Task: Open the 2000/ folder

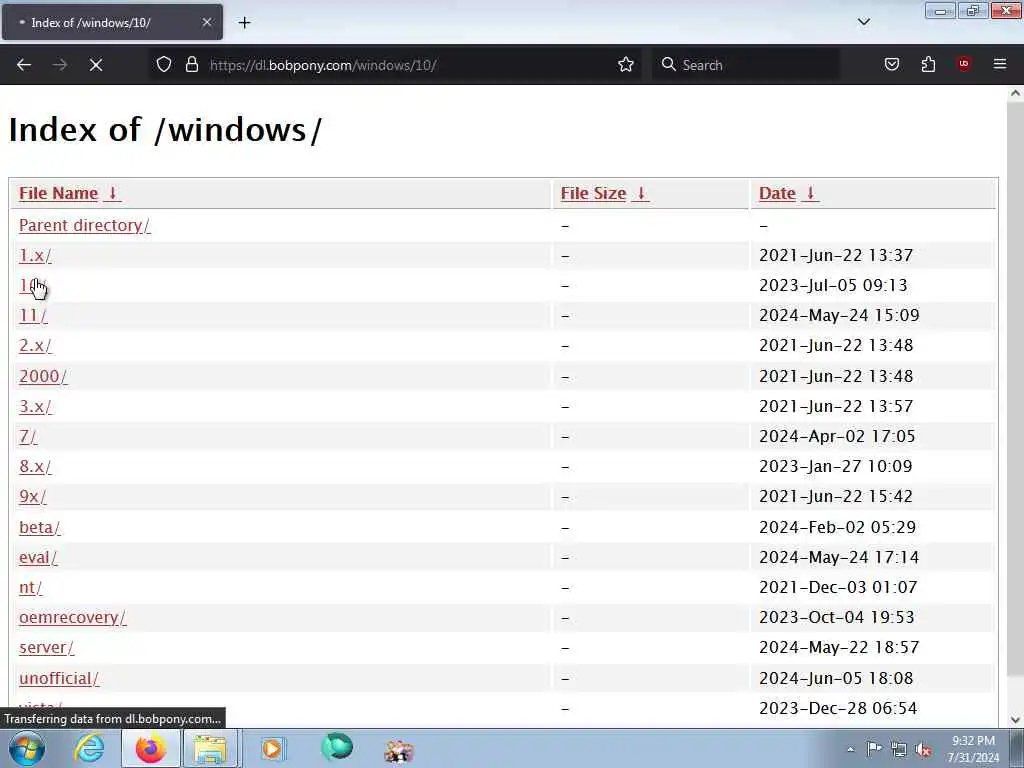Action: click(43, 376)
